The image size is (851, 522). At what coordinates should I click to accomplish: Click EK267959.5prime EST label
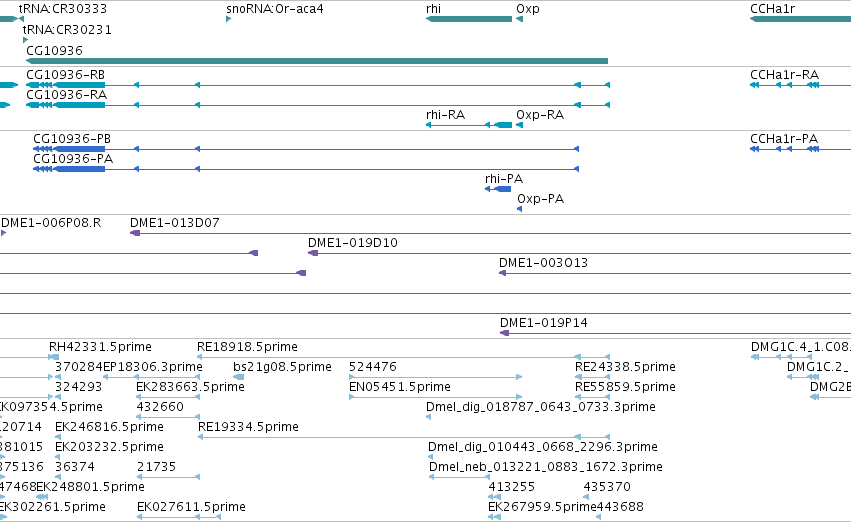542,507
